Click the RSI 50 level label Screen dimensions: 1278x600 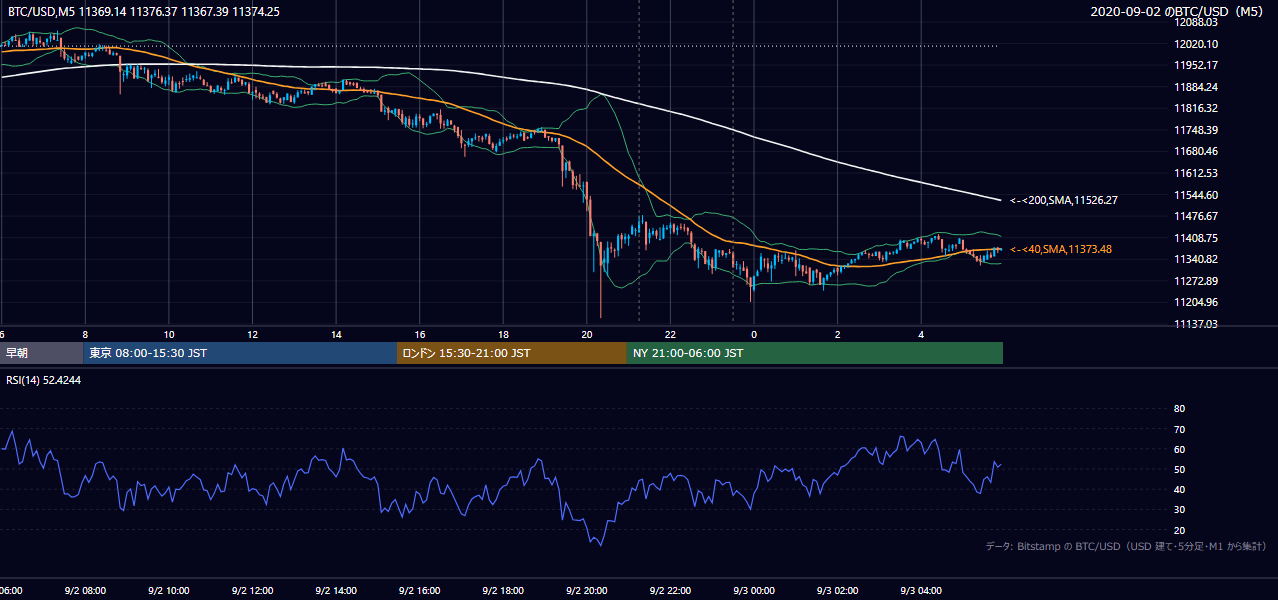tap(1179, 469)
